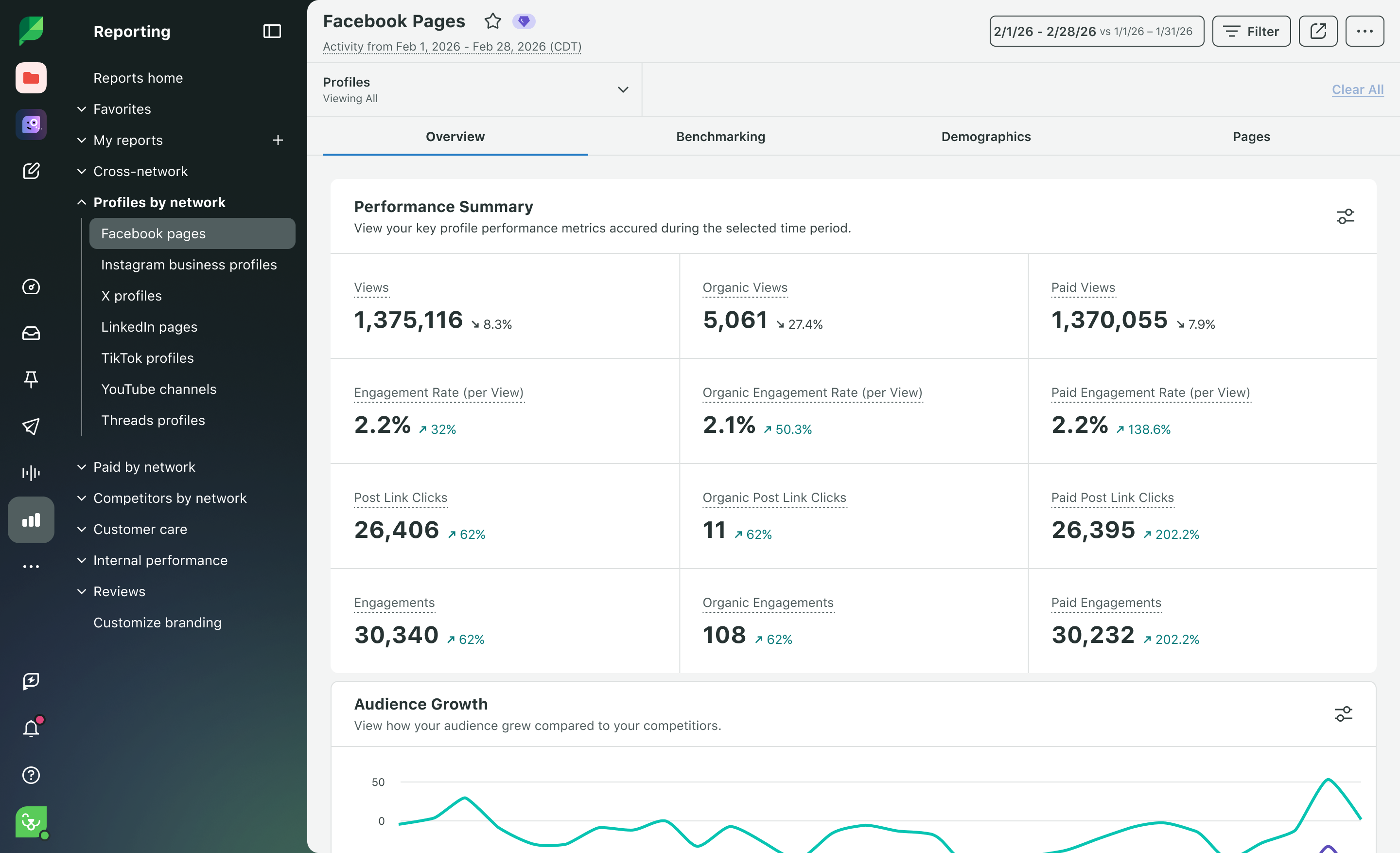Open the three-dot more options menu
The width and height of the screenshot is (1400, 853).
pyautogui.click(x=1364, y=31)
